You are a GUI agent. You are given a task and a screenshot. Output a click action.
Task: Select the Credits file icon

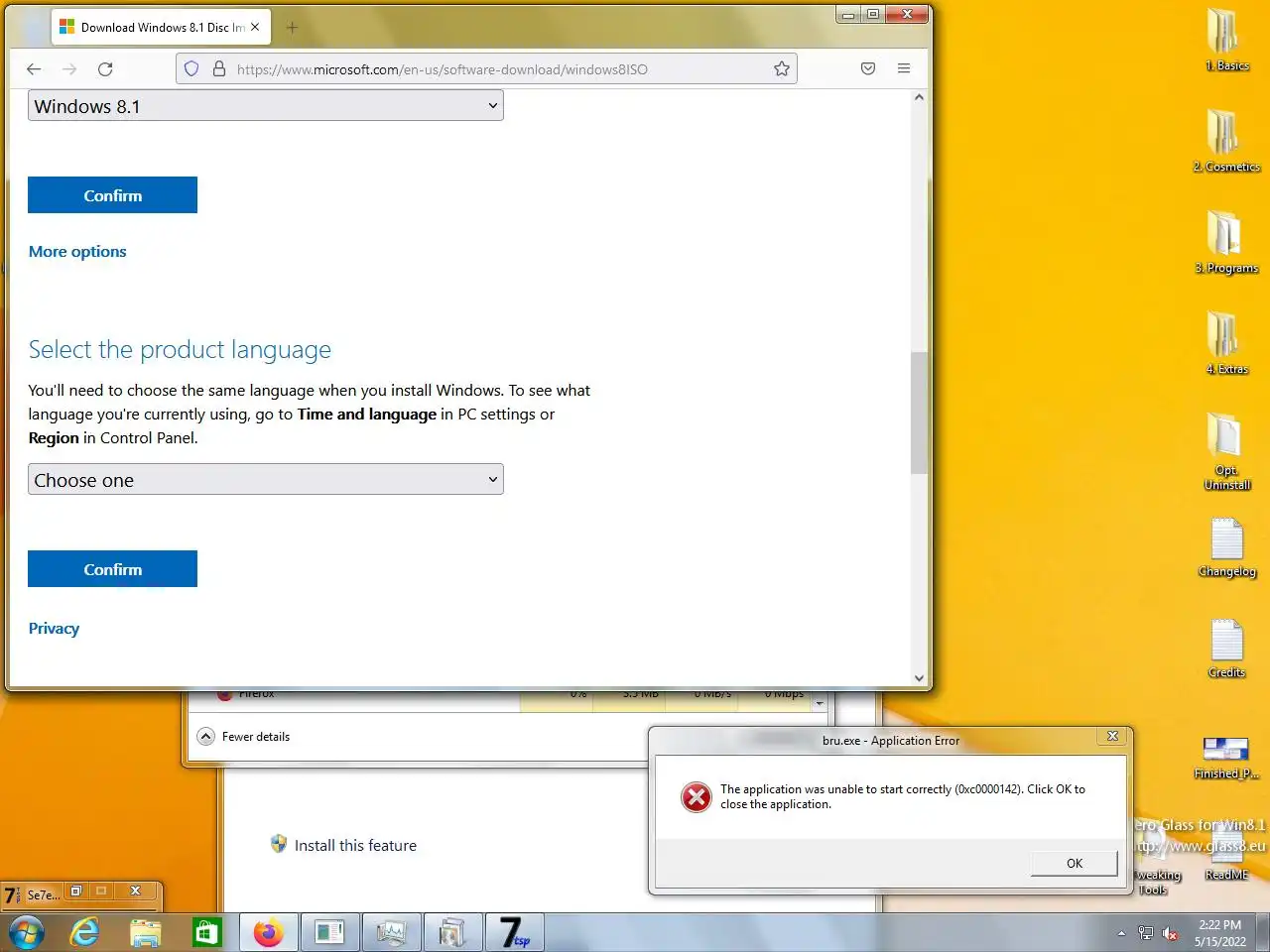[x=1226, y=649]
